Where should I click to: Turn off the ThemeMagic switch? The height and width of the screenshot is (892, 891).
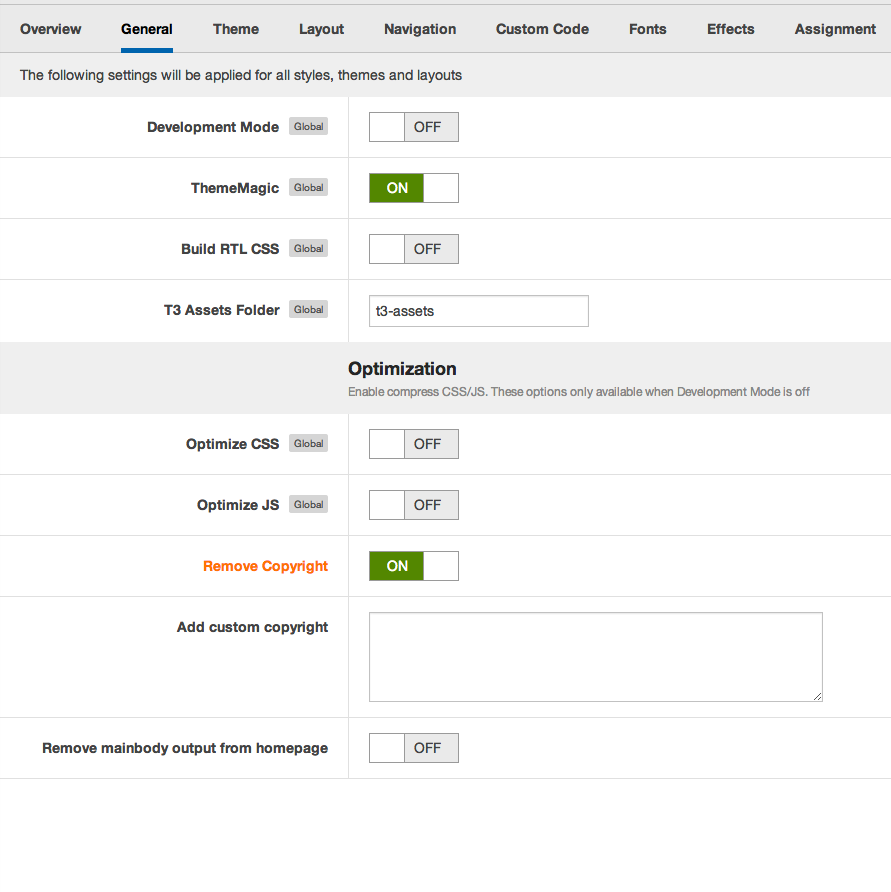coord(414,188)
